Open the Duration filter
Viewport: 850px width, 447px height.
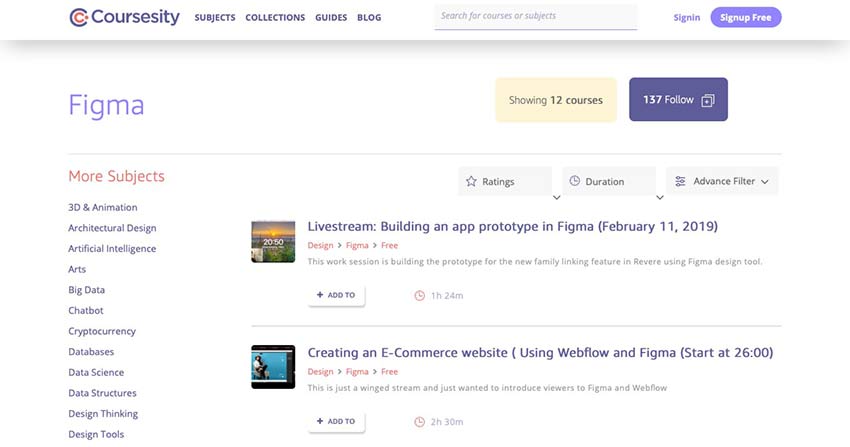click(x=609, y=182)
